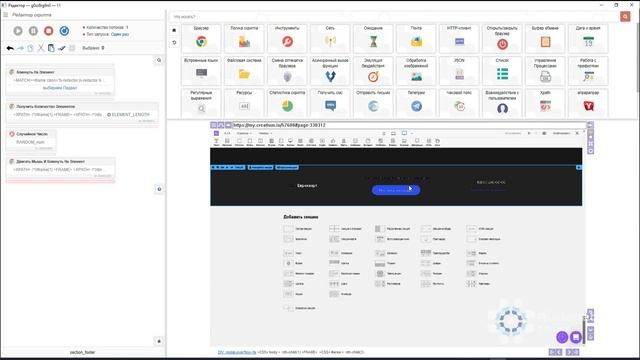Click the back arrow icon left of module grid
The height and width of the screenshot is (360, 640).
click(174, 42)
